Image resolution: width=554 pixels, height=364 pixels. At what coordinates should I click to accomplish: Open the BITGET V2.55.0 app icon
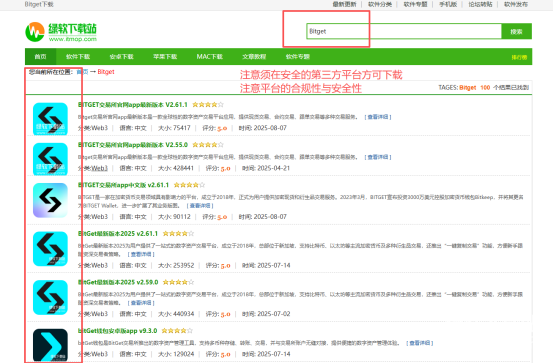[x=50, y=159]
